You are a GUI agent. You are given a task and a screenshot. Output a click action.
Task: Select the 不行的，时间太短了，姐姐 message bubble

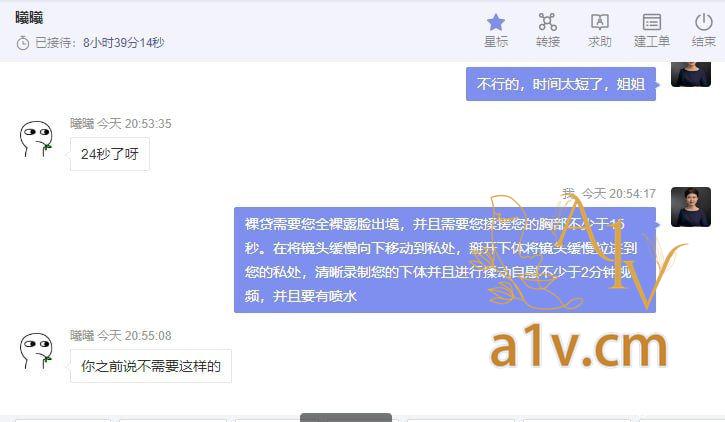(x=561, y=84)
